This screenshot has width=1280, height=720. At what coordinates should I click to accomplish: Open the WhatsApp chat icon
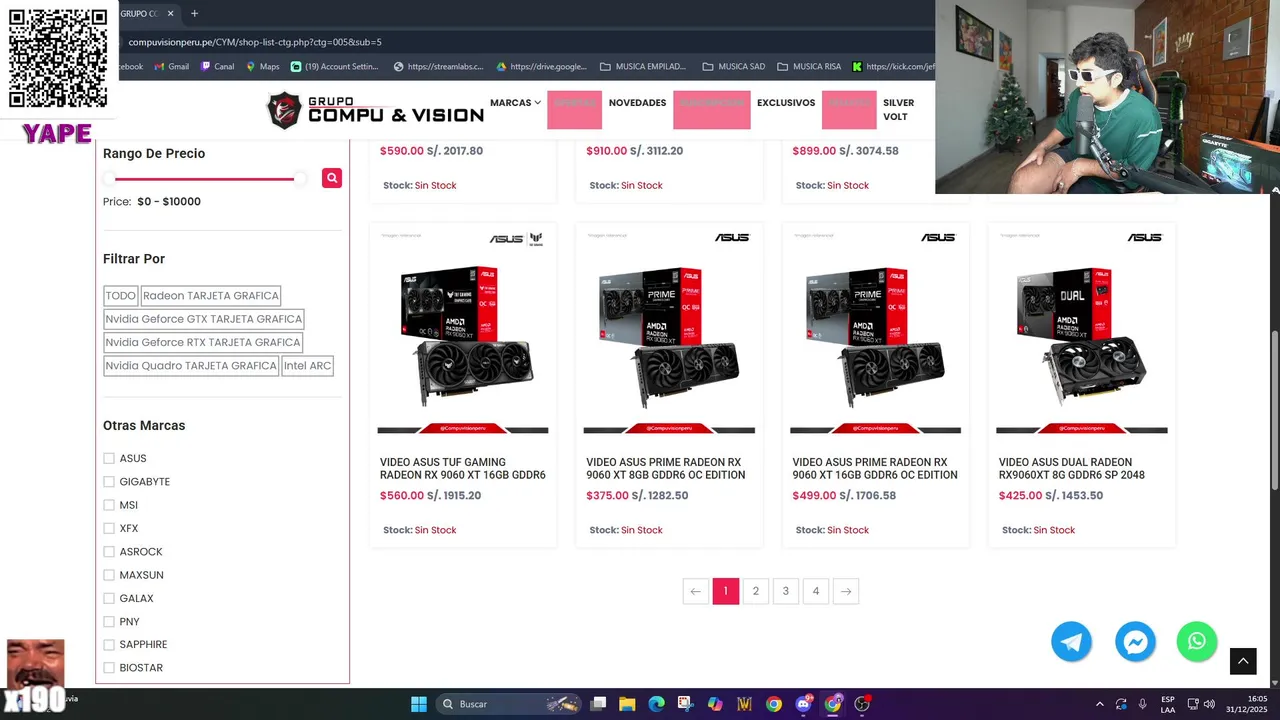(x=1197, y=642)
